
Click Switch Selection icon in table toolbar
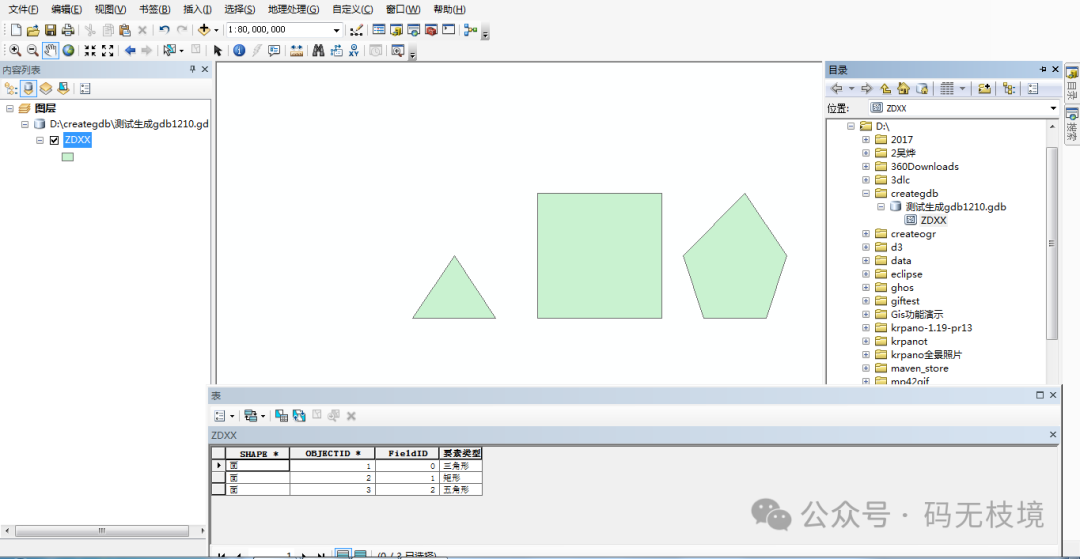click(x=298, y=416)
